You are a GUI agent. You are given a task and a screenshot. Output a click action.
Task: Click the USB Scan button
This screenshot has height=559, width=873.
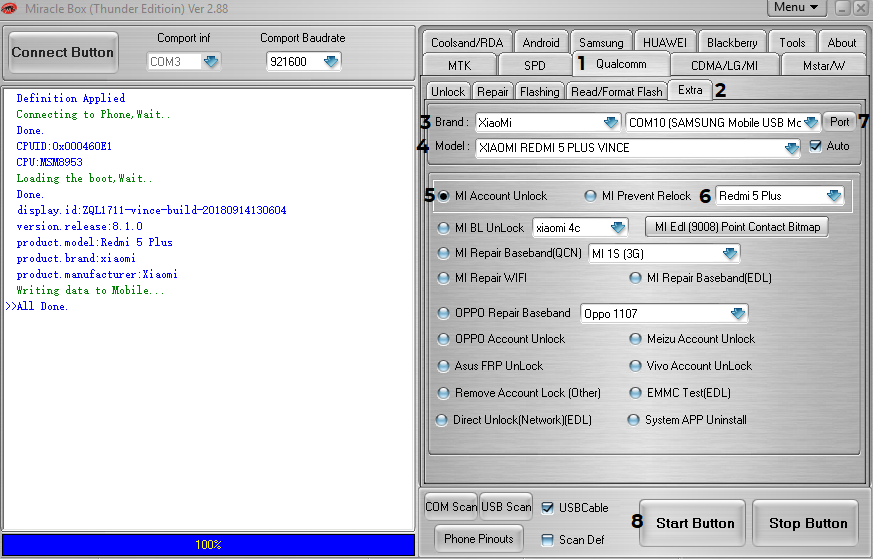tap(506, 507)
